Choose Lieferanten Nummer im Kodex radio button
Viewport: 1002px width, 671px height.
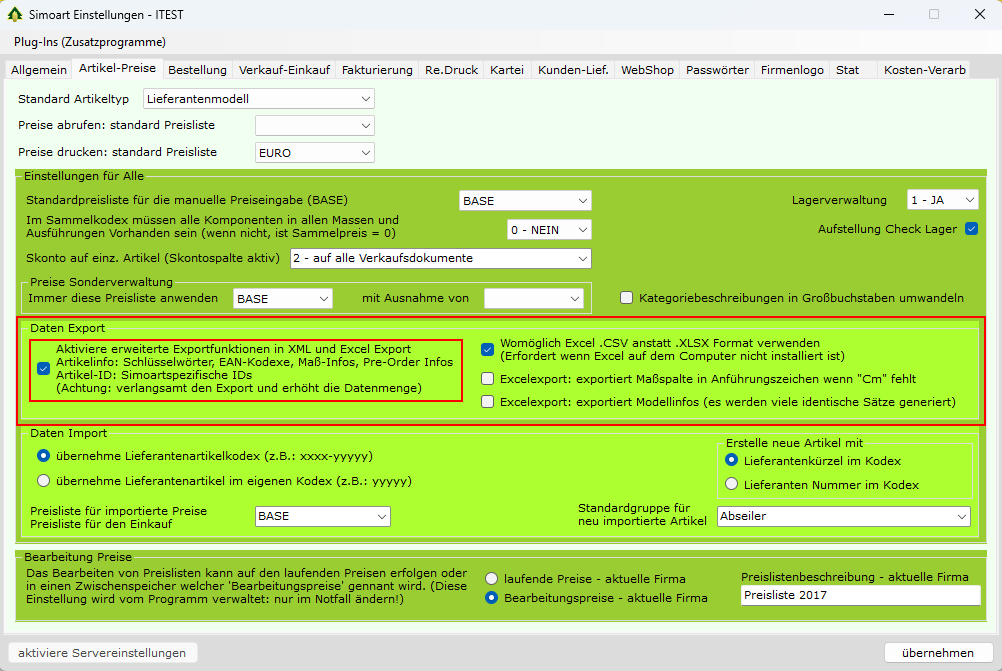click(732, 485)
